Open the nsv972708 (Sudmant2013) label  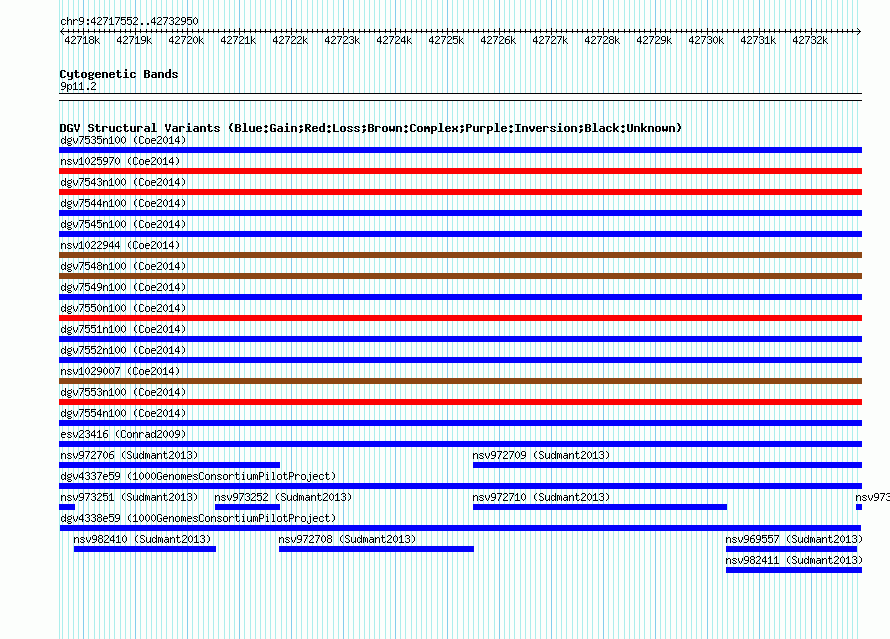point(347,539)
